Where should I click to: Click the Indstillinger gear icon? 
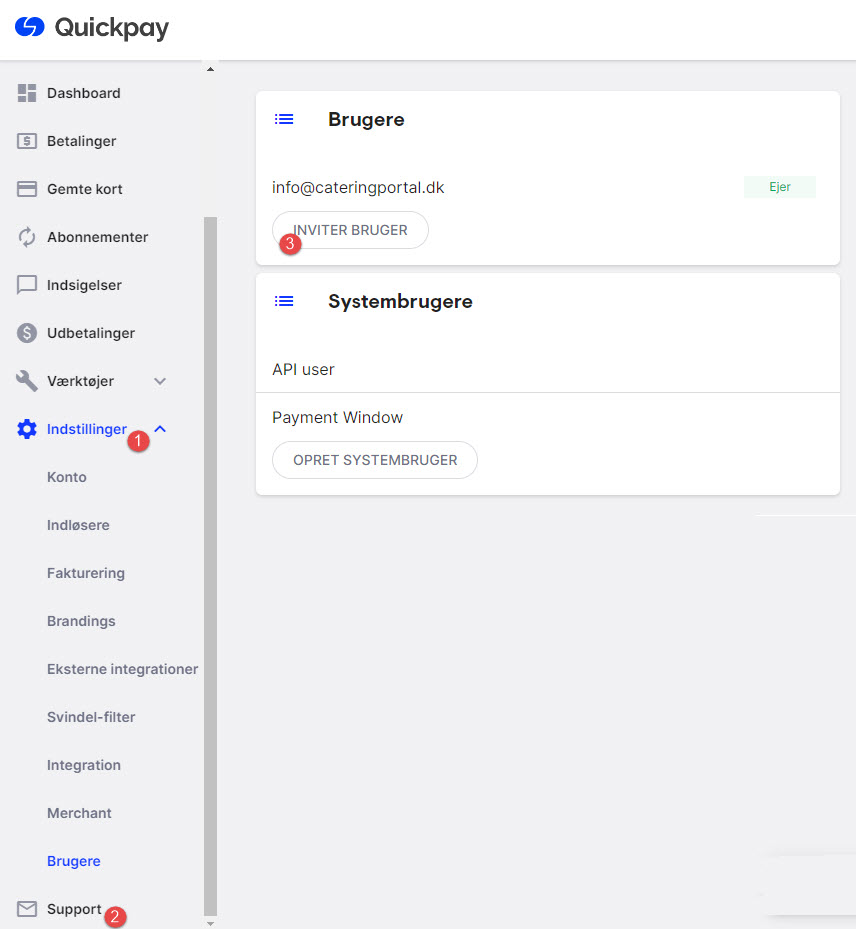(x=27, y=429)
